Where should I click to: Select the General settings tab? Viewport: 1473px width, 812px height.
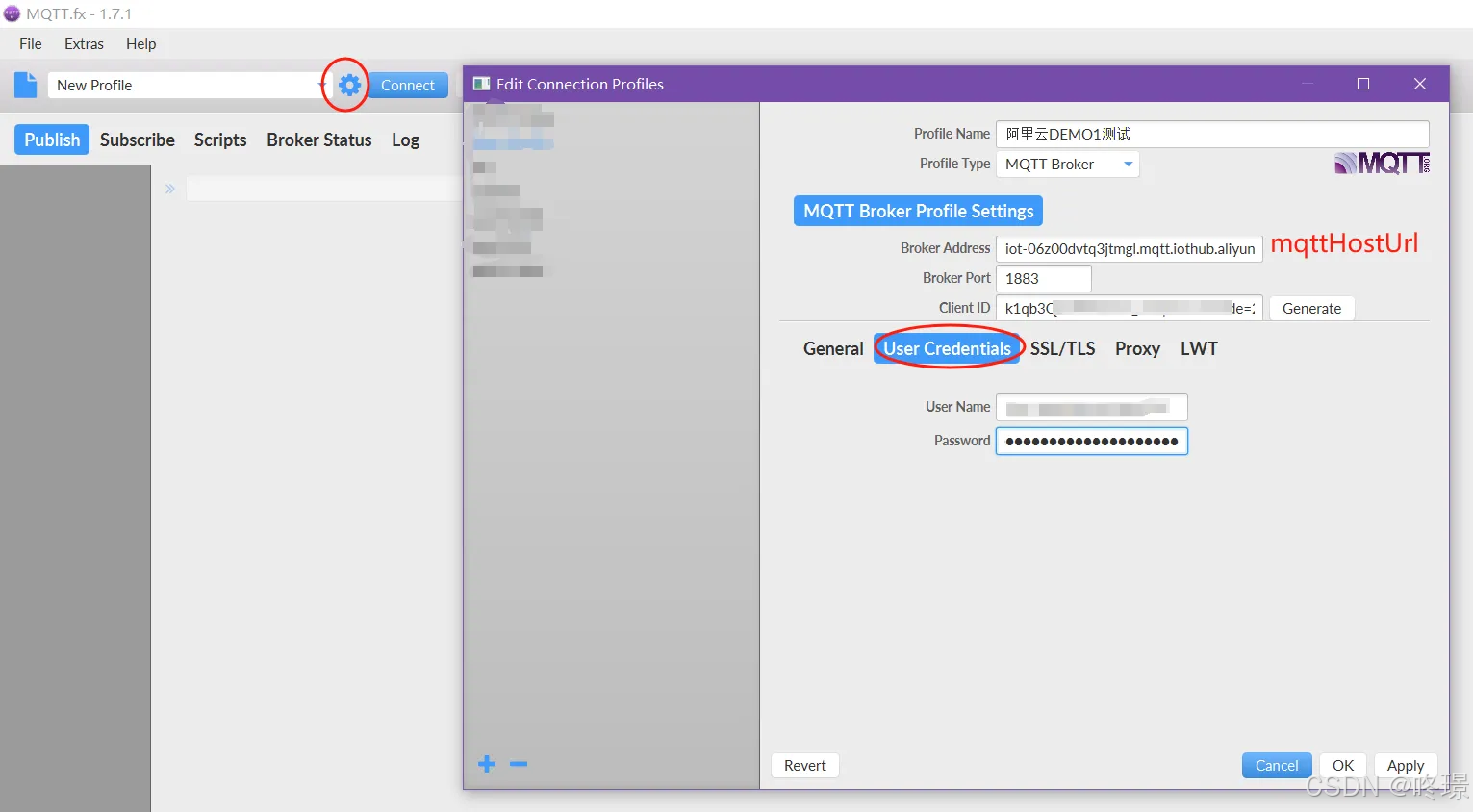point(833,348)
